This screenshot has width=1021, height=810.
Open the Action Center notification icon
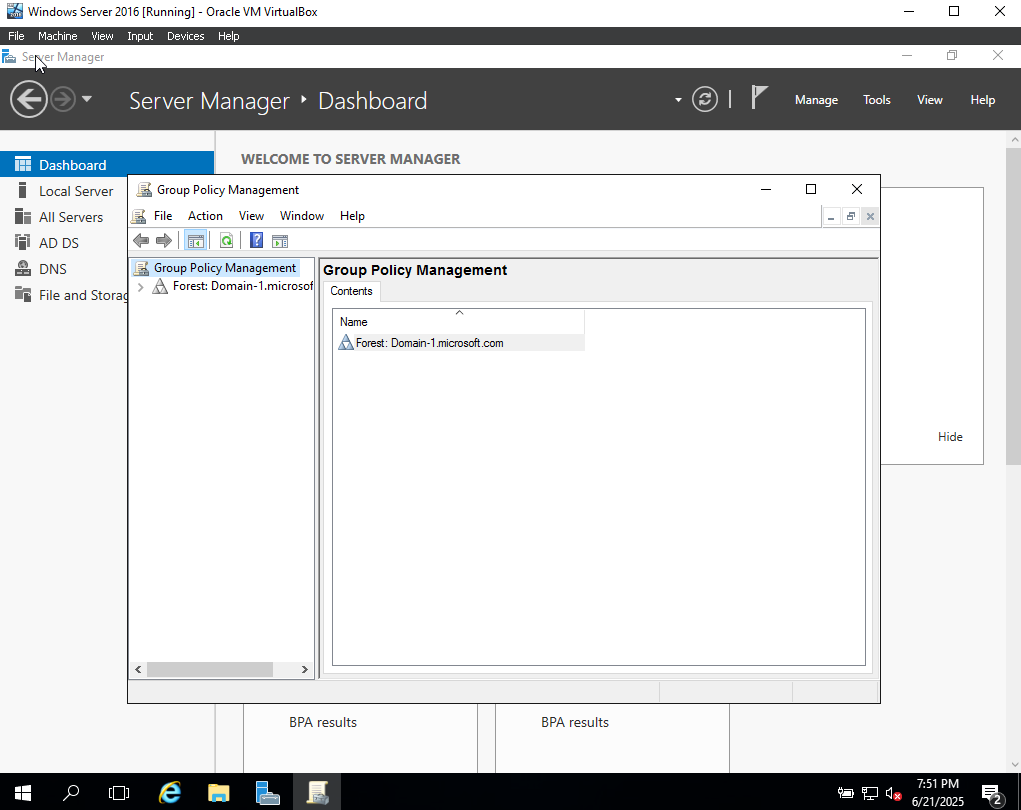coord(992,794)
